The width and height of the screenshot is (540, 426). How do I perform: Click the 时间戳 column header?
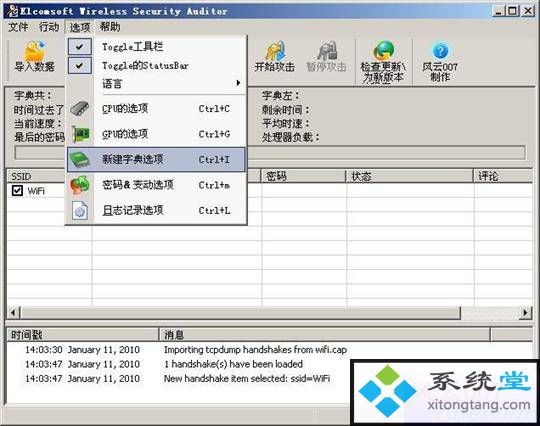[83, 334]
